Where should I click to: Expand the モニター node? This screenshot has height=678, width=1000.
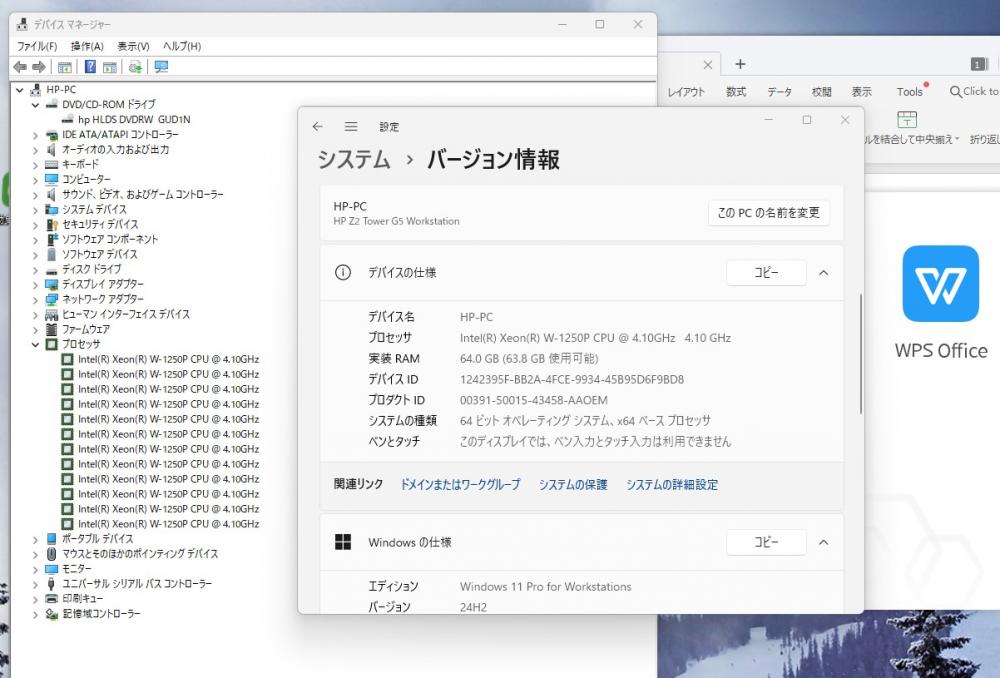[x=36, y=569]
